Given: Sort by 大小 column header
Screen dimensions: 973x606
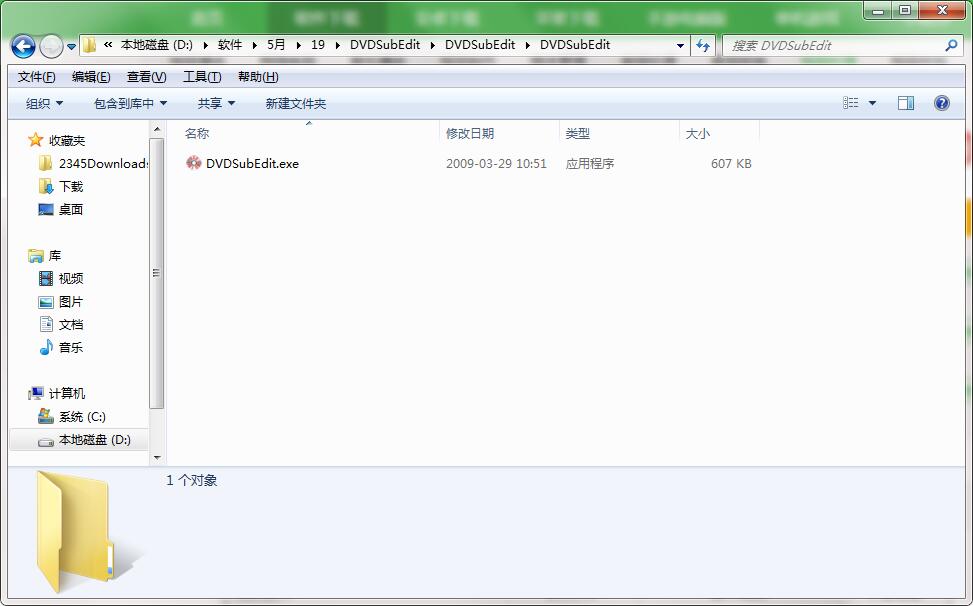Looking at the screenshot, I should [697, 133].
